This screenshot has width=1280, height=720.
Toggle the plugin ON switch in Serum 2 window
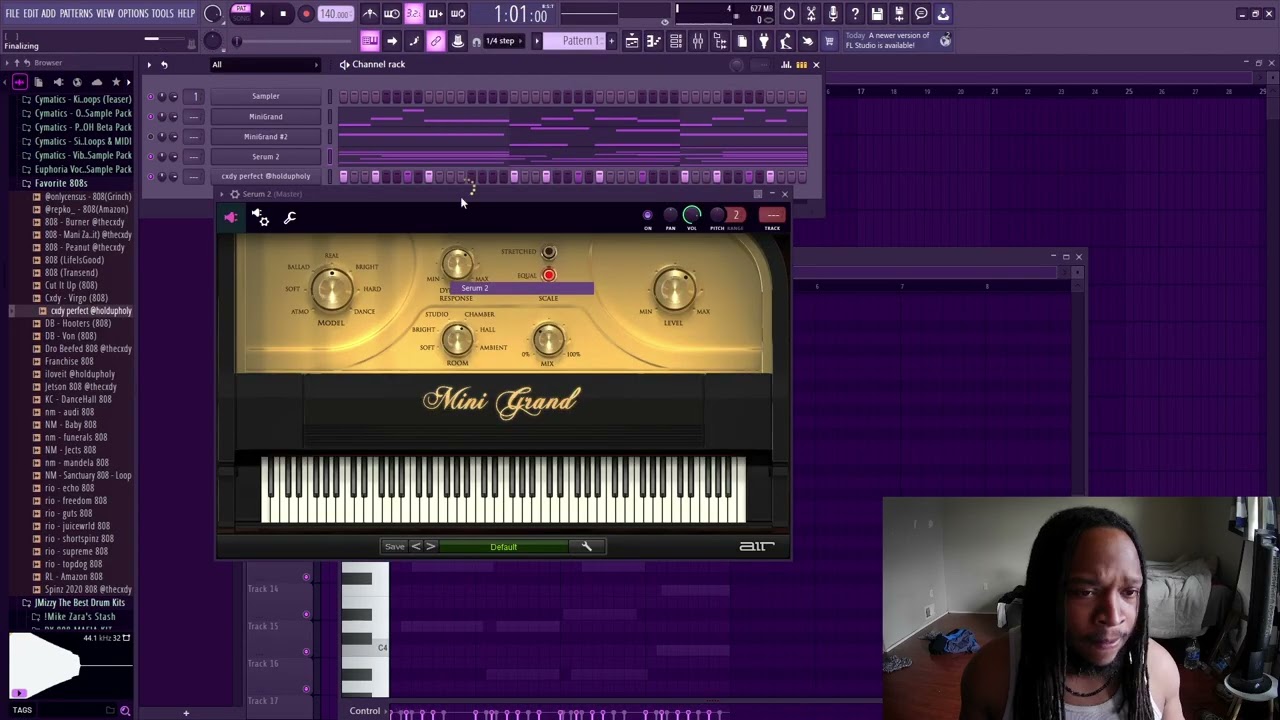[x=647, y=215]
